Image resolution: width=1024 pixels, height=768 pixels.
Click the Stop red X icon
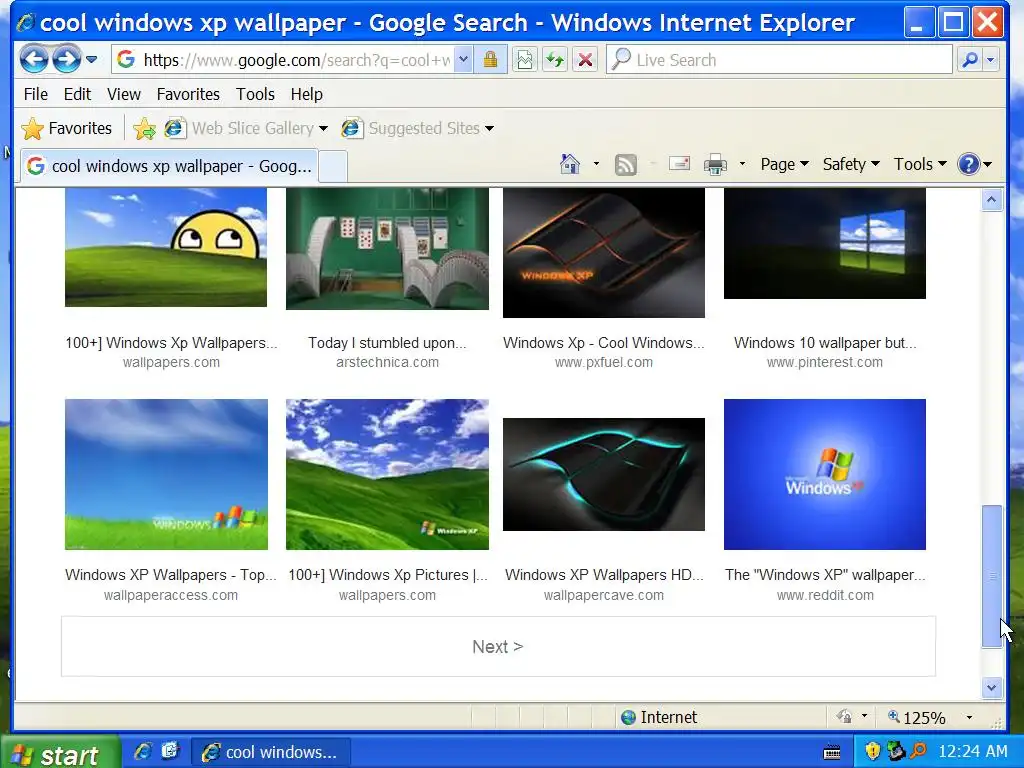pyautogui.click(x=585, y=60)
